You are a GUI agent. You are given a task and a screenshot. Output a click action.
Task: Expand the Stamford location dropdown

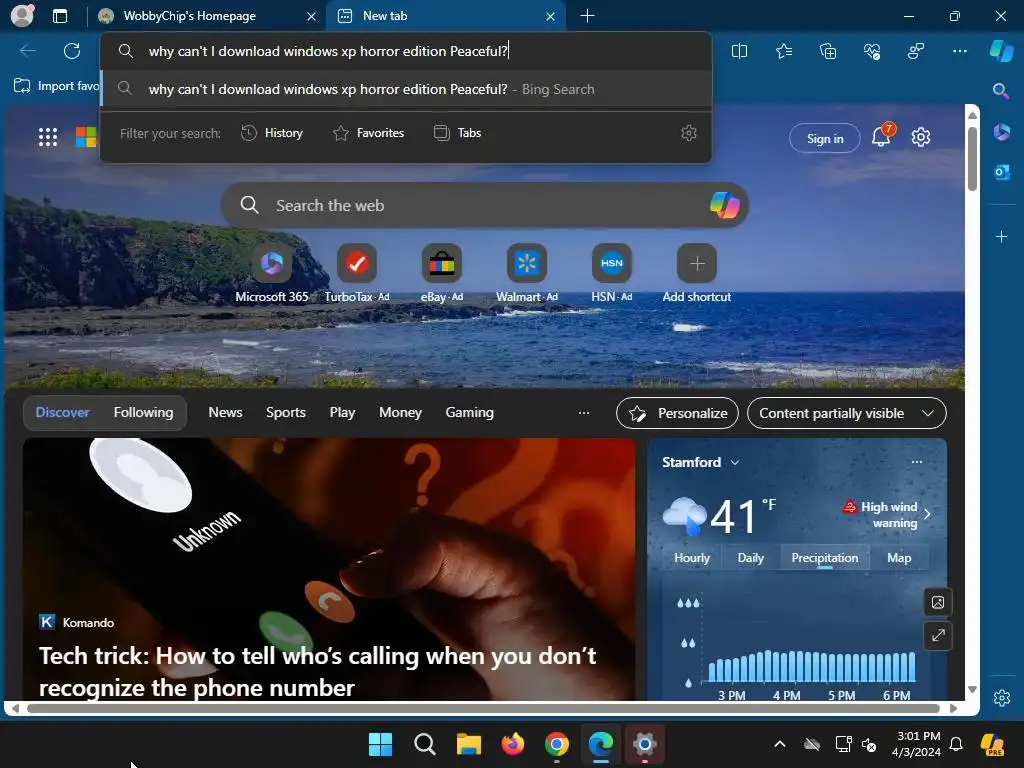(x=735, y=462)
